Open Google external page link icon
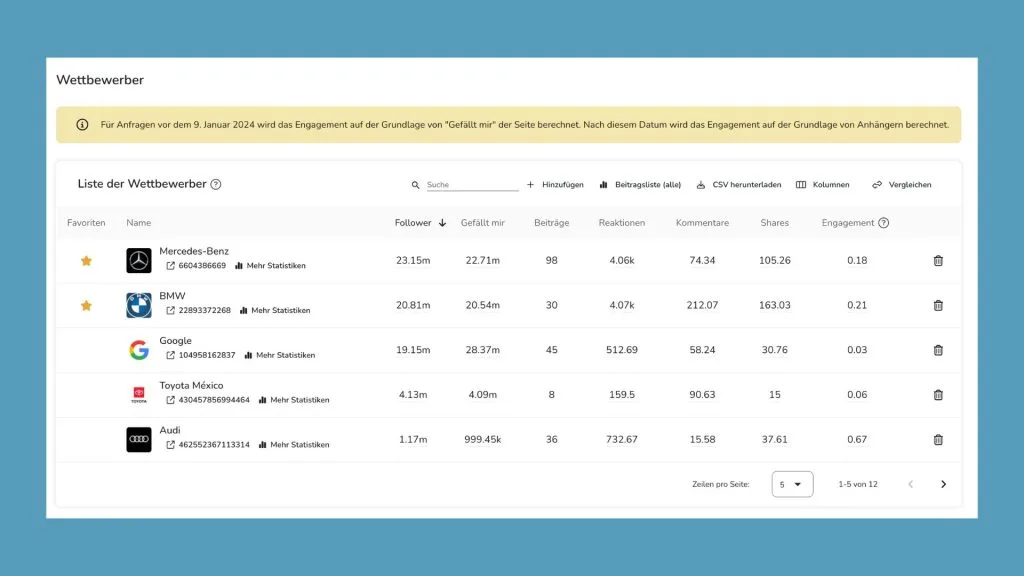Screen dimensions: 1024x576 (170, 355)
